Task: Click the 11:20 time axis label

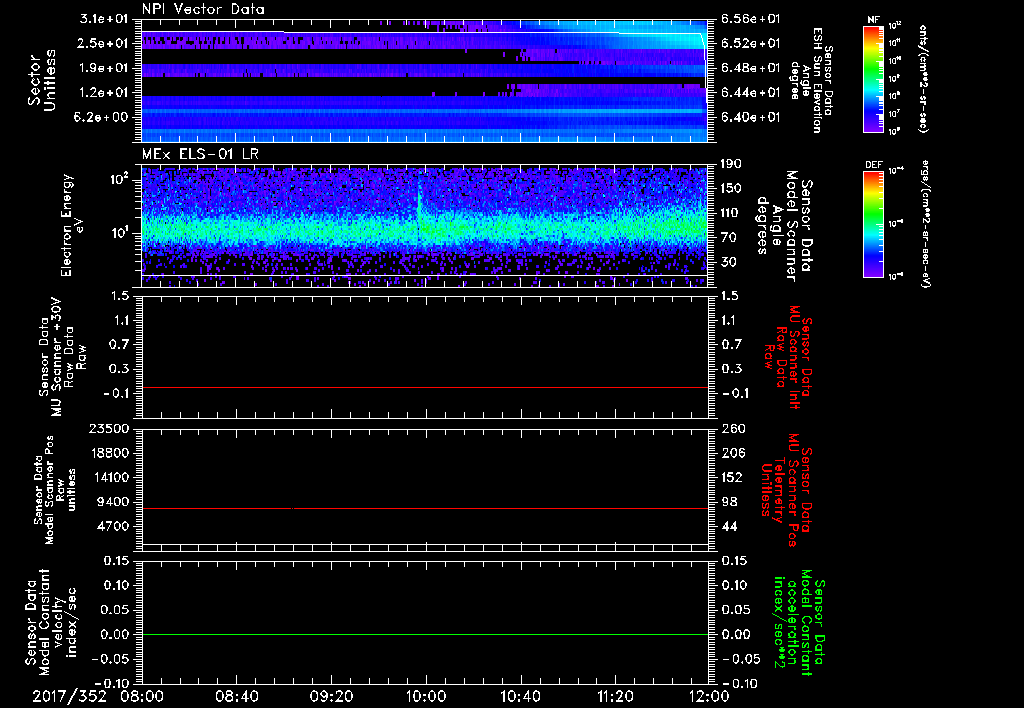Action: [x=616, y=695]
